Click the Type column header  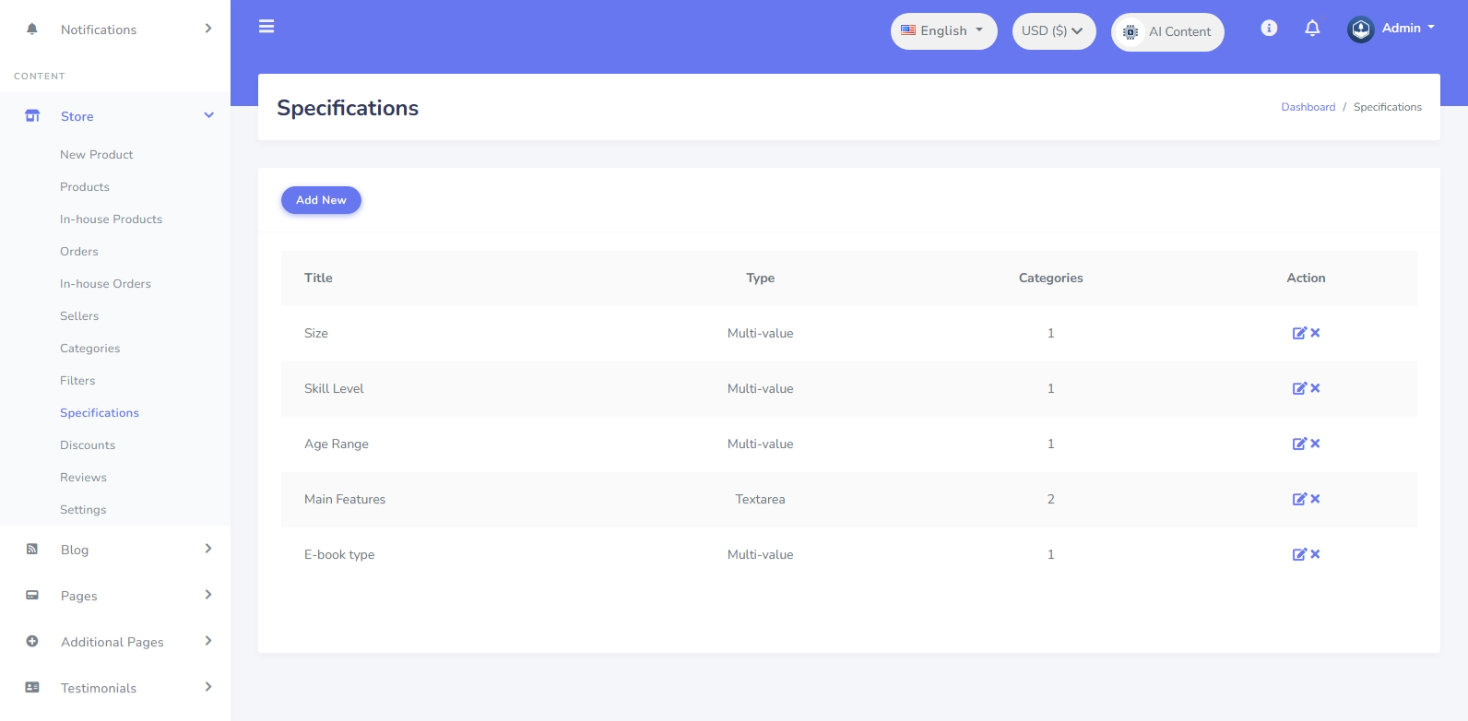760,278
